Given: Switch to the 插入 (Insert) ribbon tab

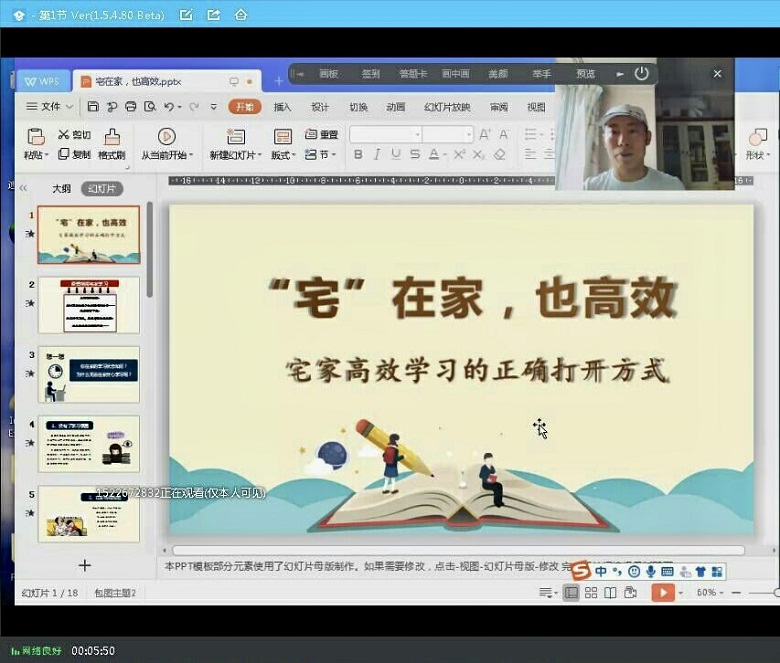Looking at the screenshot, I should [282, 107].
